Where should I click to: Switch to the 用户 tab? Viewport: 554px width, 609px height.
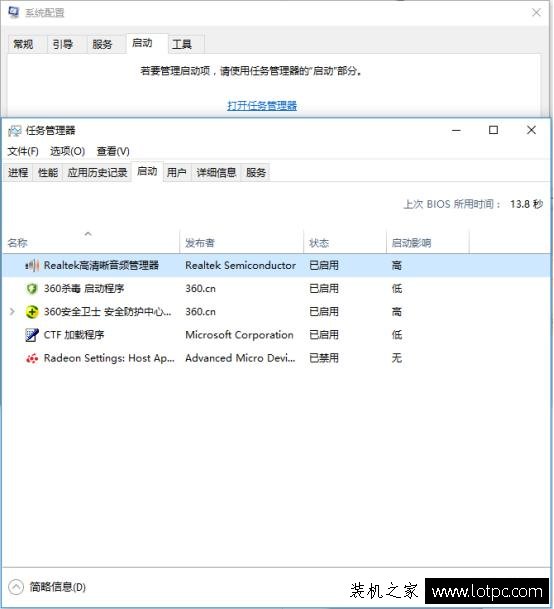176,172
